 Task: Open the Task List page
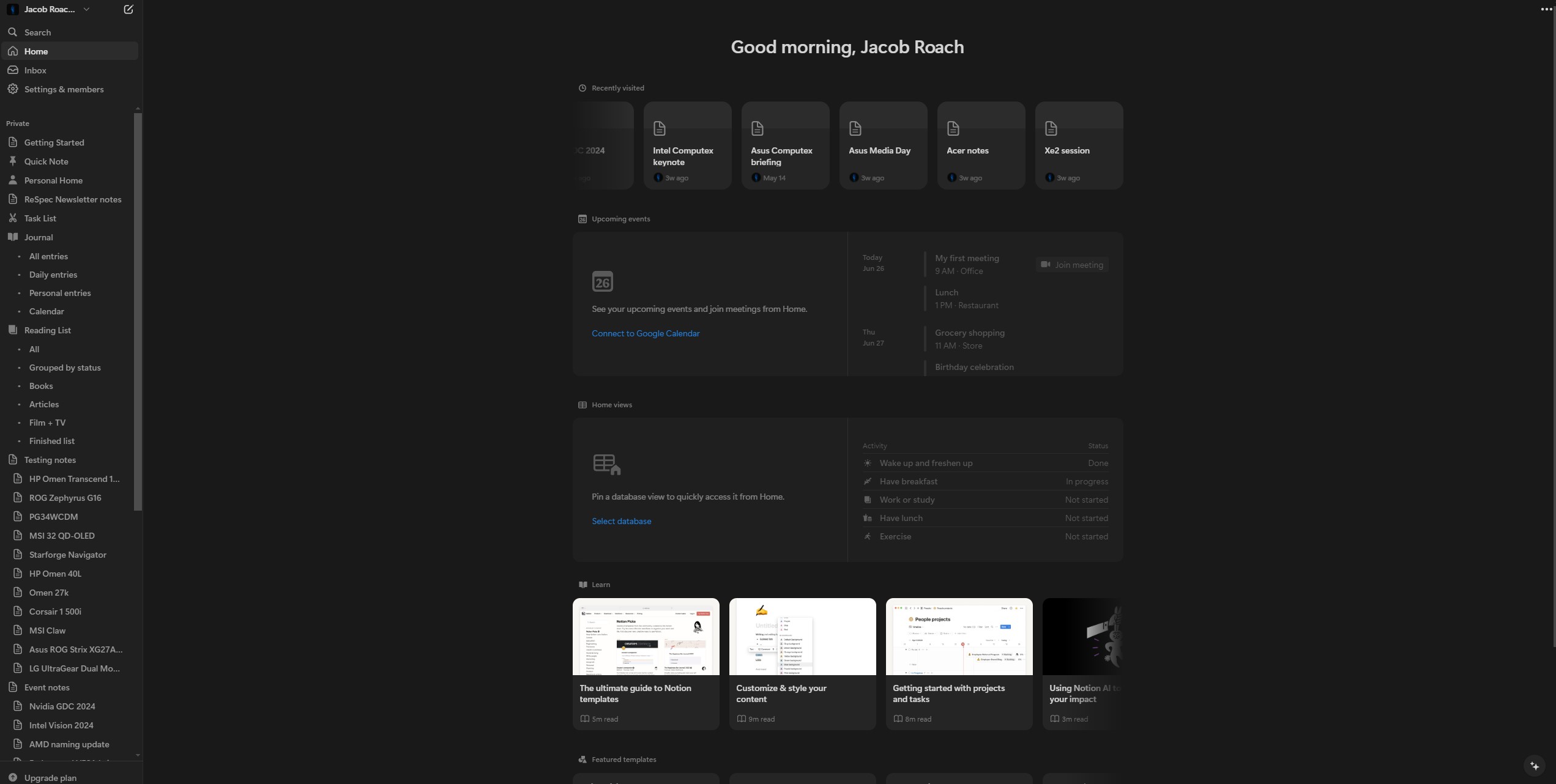point(40,219)
